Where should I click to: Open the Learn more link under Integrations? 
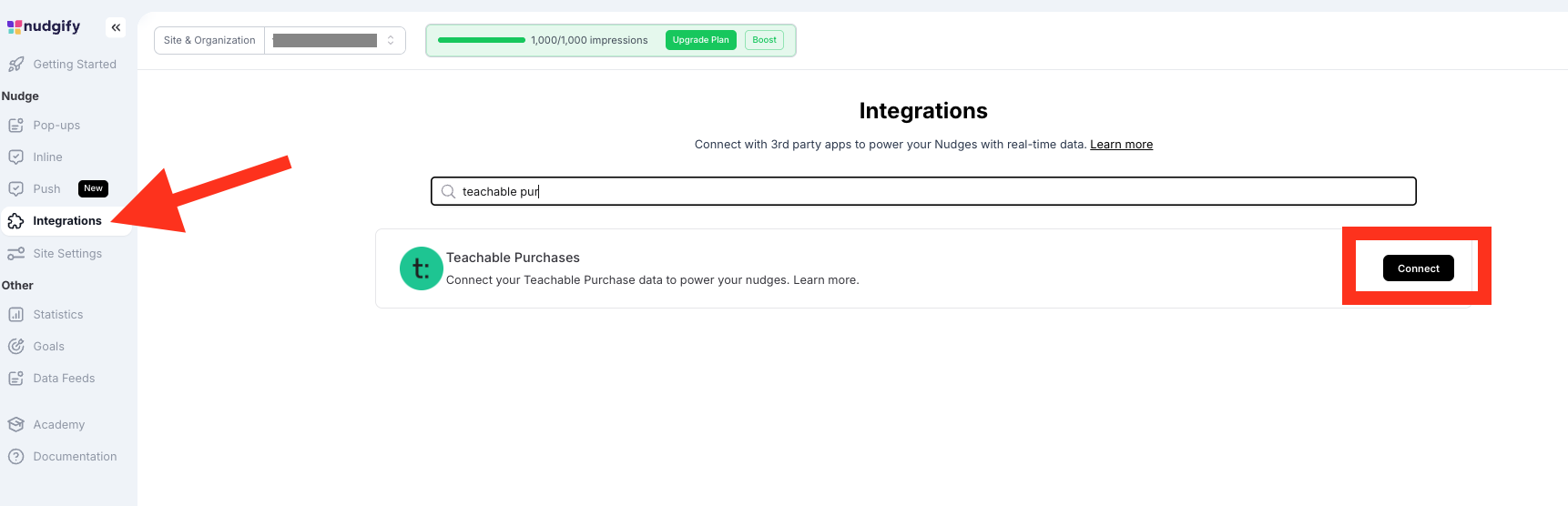(1121, 145)
